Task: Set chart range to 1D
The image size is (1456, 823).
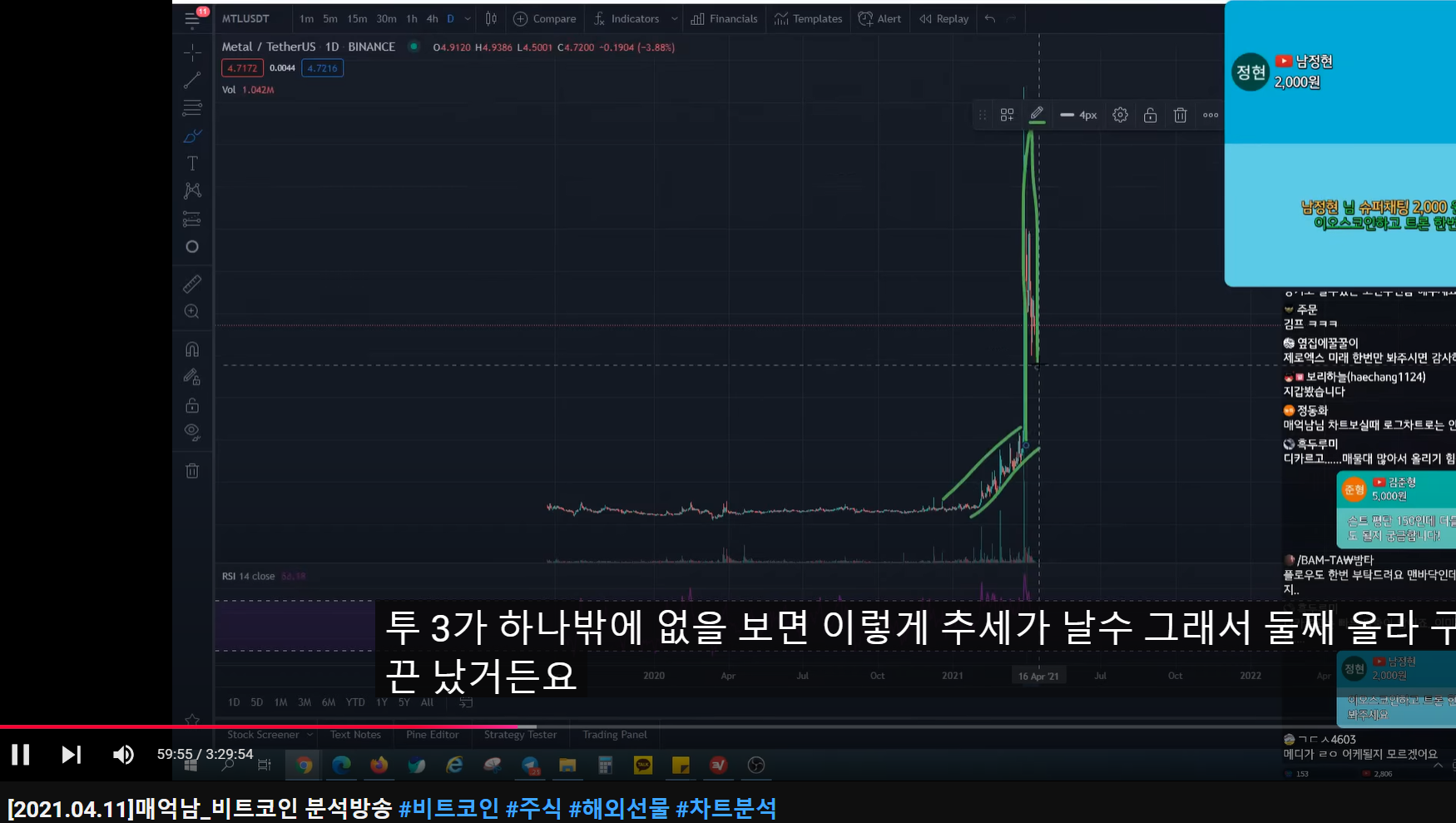Action: pyautogui.click(x=234, y=702)
